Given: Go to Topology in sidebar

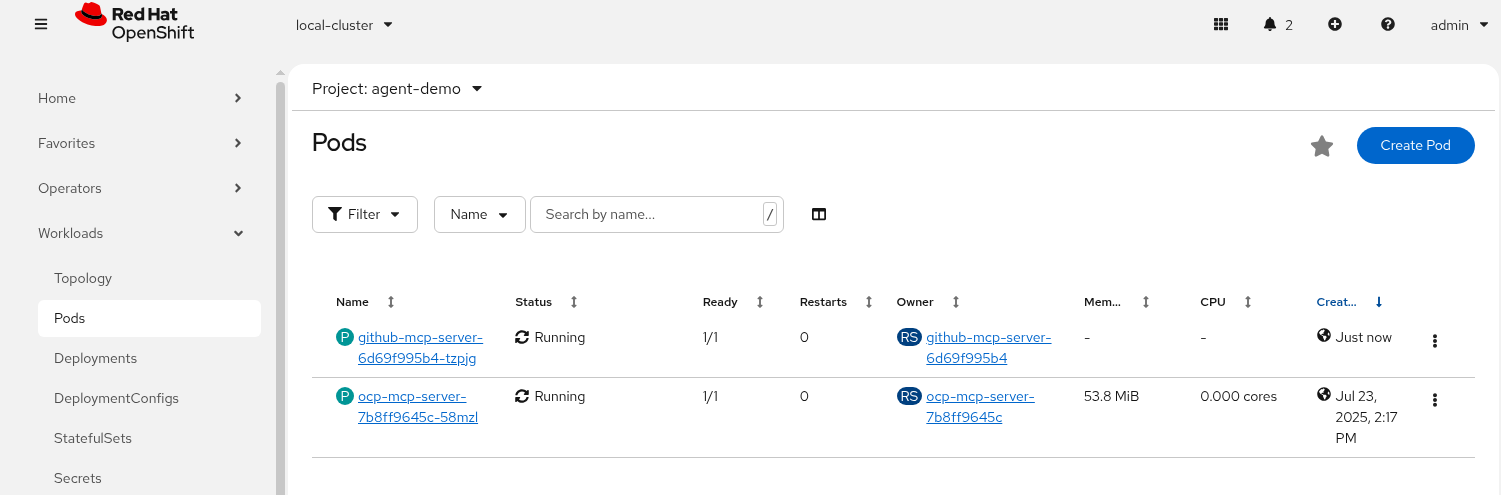Looking at the screenshot, I should [83, 278].
